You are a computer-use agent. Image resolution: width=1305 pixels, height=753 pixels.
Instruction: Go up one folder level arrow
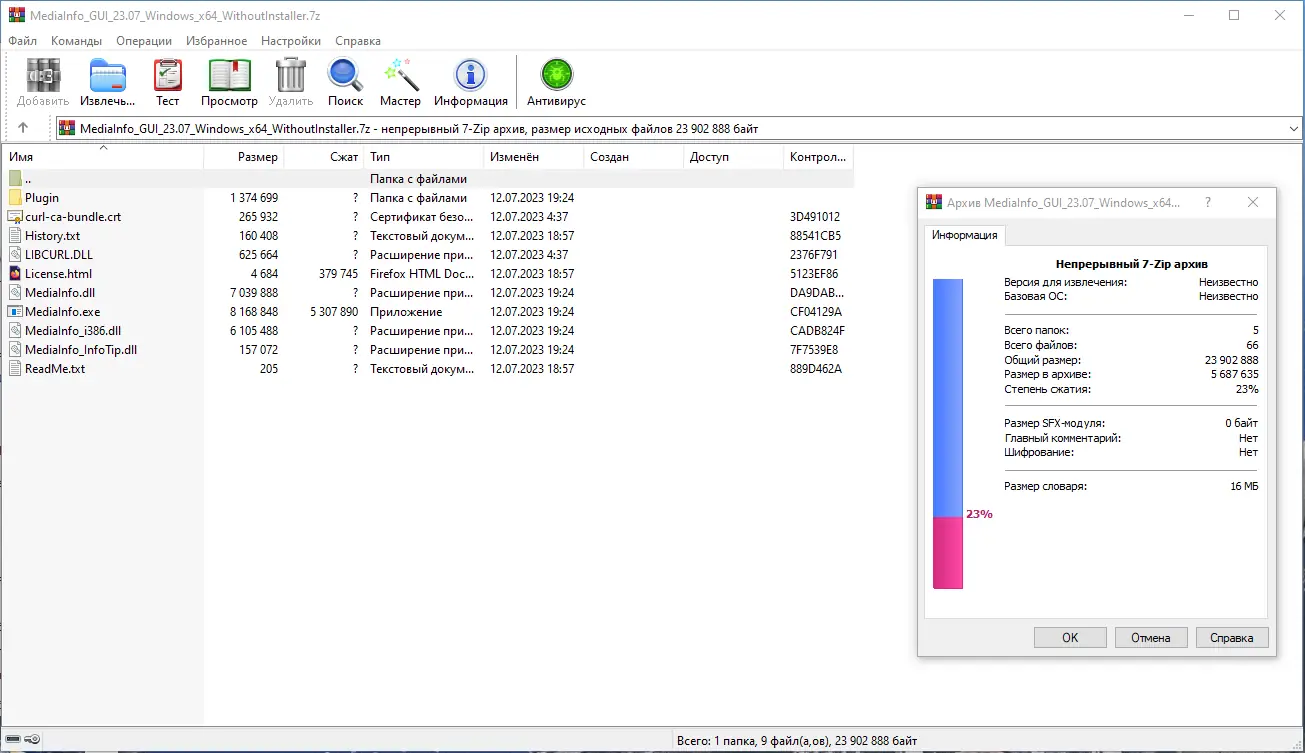[23, 128]
